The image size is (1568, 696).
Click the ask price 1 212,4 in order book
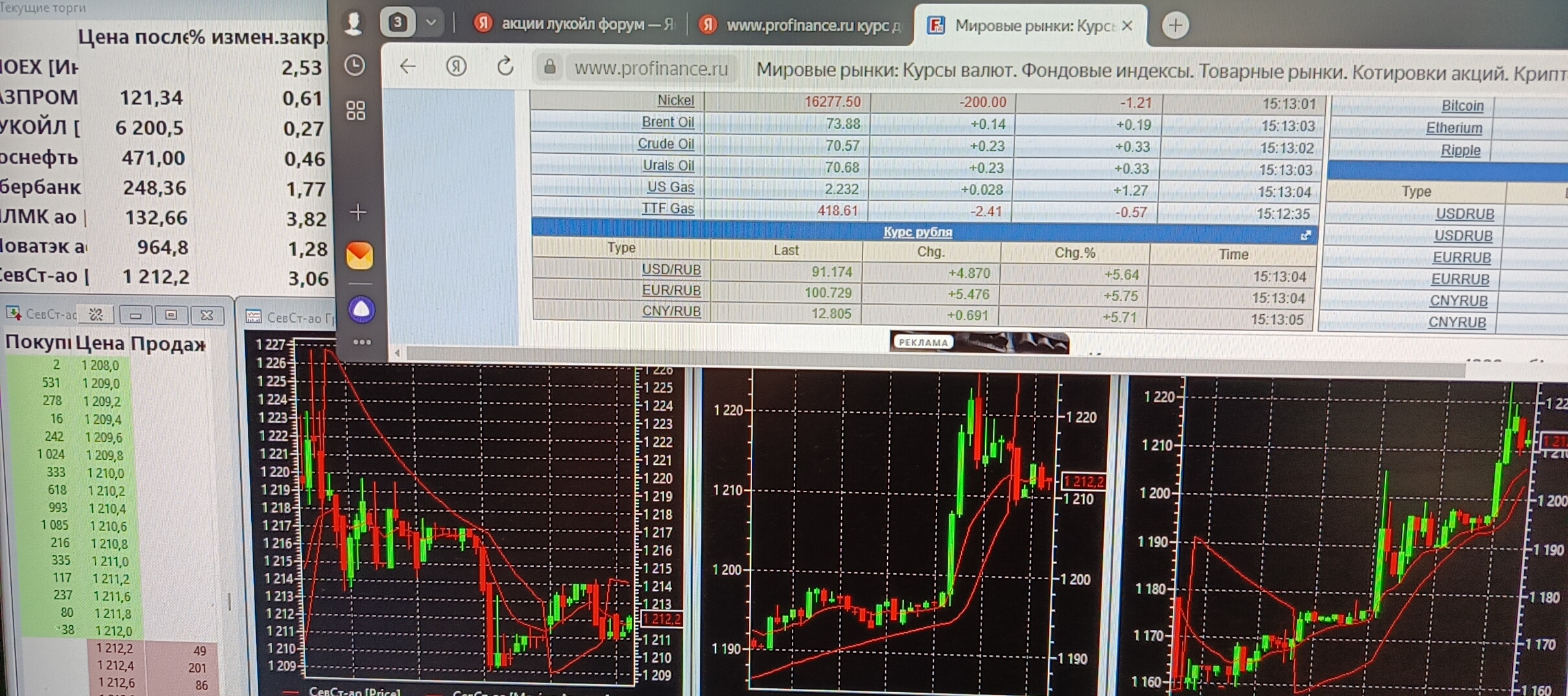116,665
